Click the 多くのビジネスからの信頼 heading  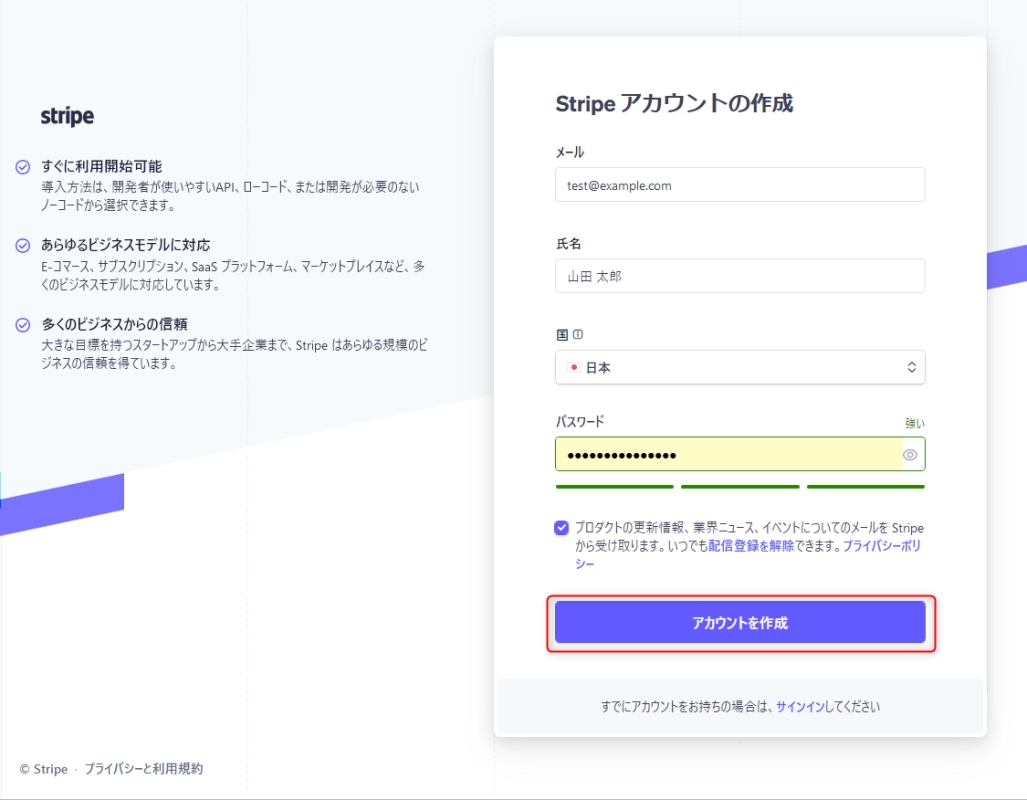115,324
